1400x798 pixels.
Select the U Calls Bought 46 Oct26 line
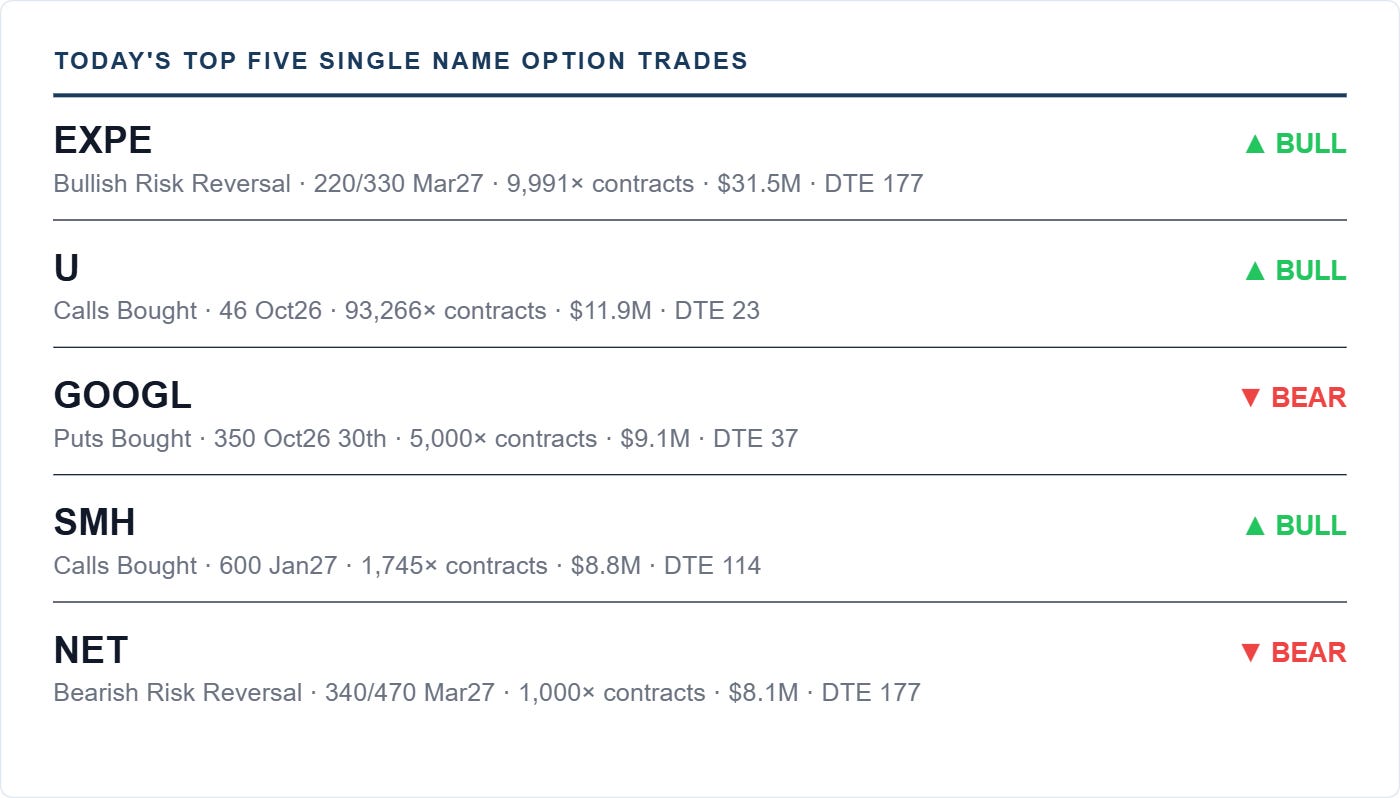tap(407, 311)
